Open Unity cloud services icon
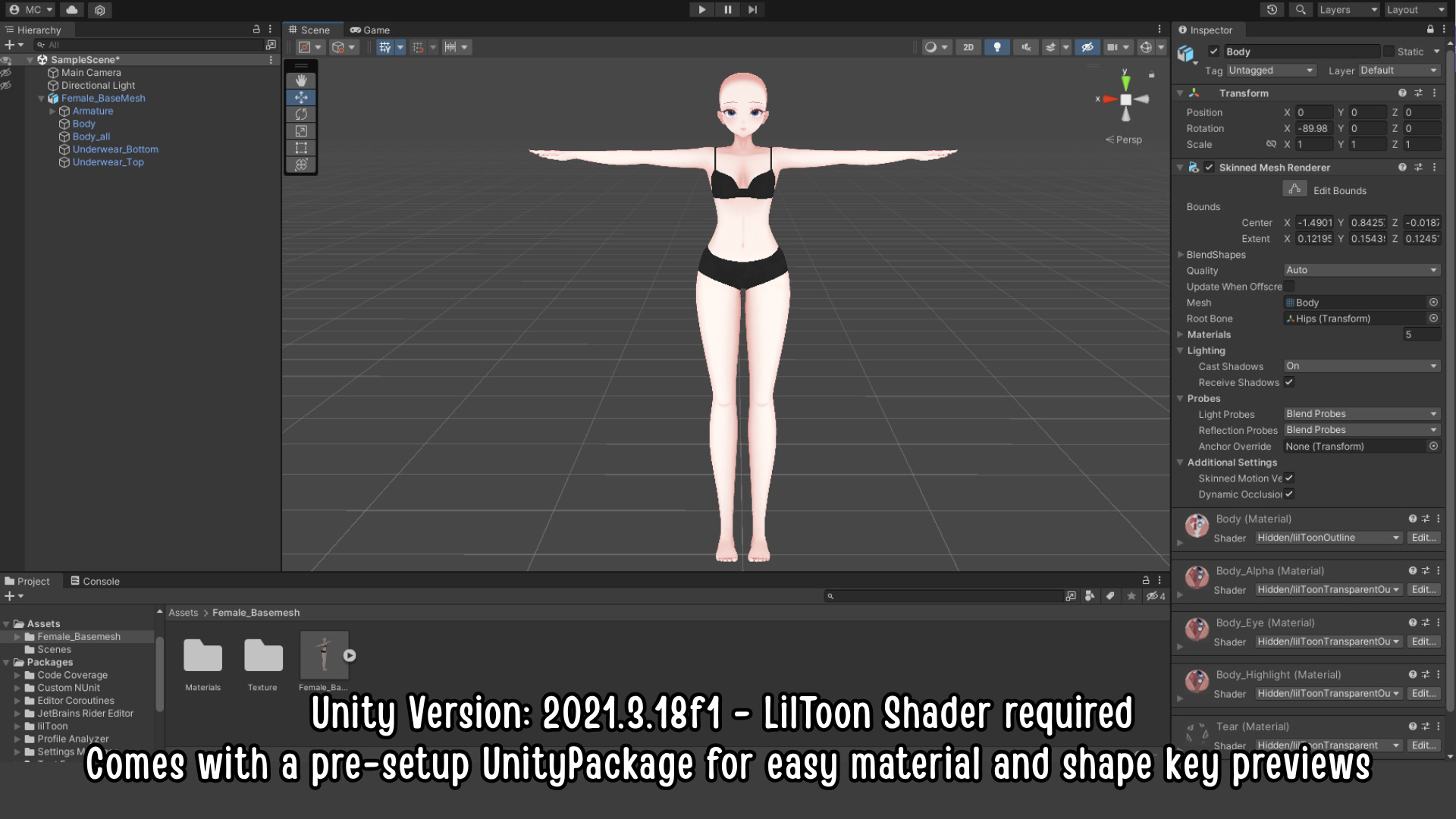 pos(71,10)
